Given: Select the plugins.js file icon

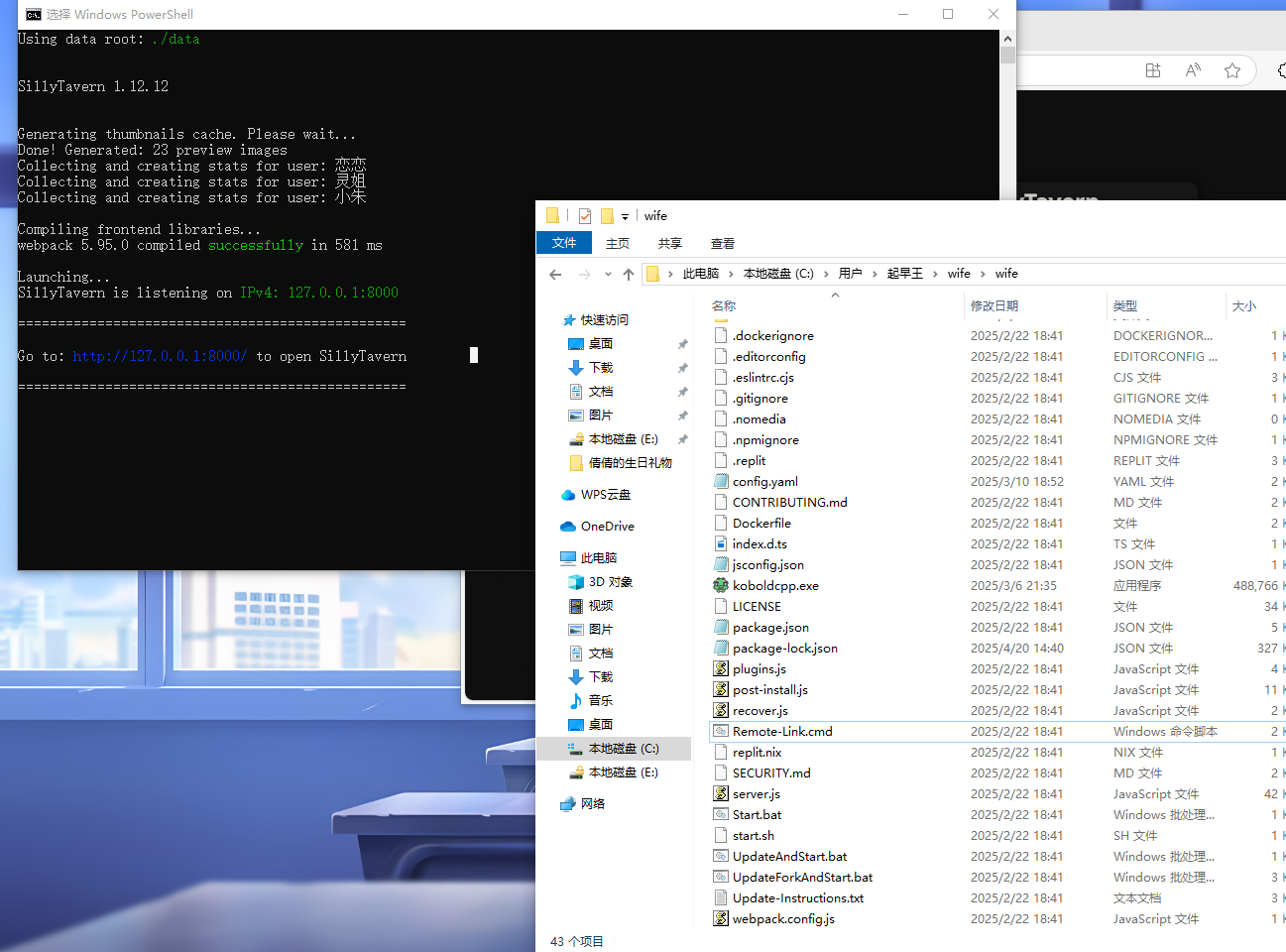Looking at the screenshot, I should tap(721, 668).
